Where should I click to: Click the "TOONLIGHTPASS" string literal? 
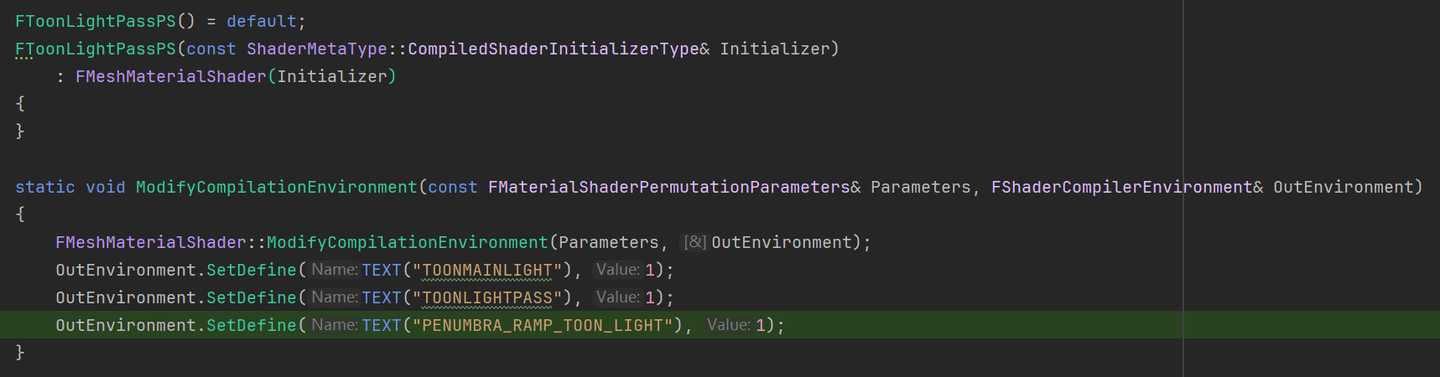point(488,298)
